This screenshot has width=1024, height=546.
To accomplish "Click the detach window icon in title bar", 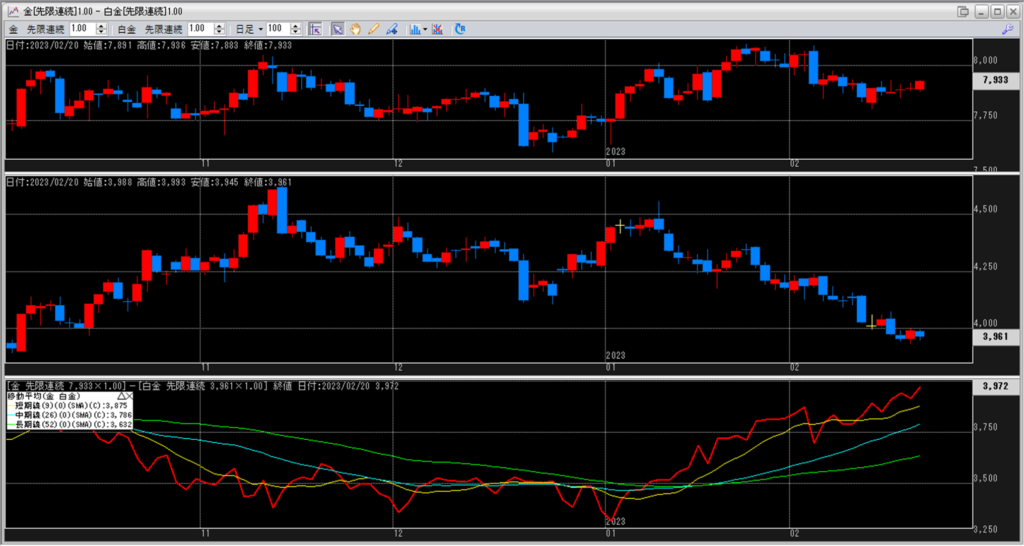I will click(963, 11).
